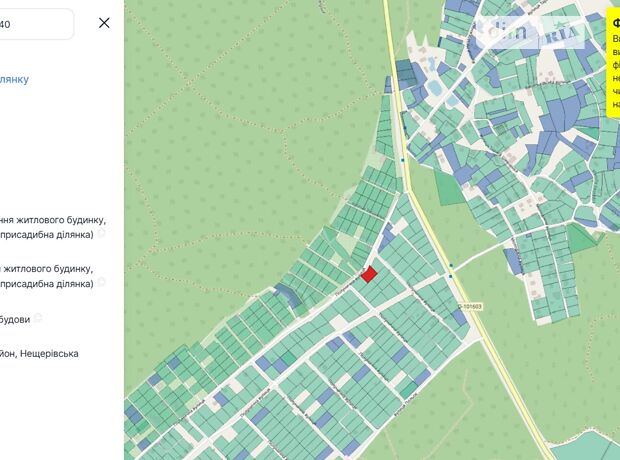Click the "будови" text in the side panel

[x=15, y=318]
